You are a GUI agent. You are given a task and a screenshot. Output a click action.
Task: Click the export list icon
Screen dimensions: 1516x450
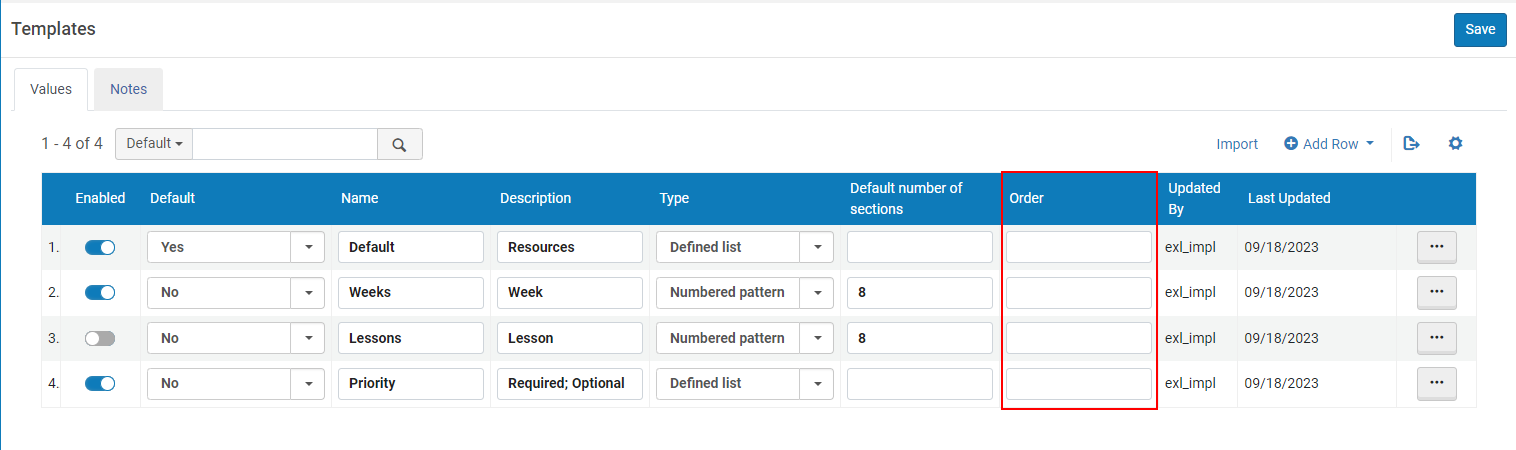pyautogui.click(x=1411, y=144)
